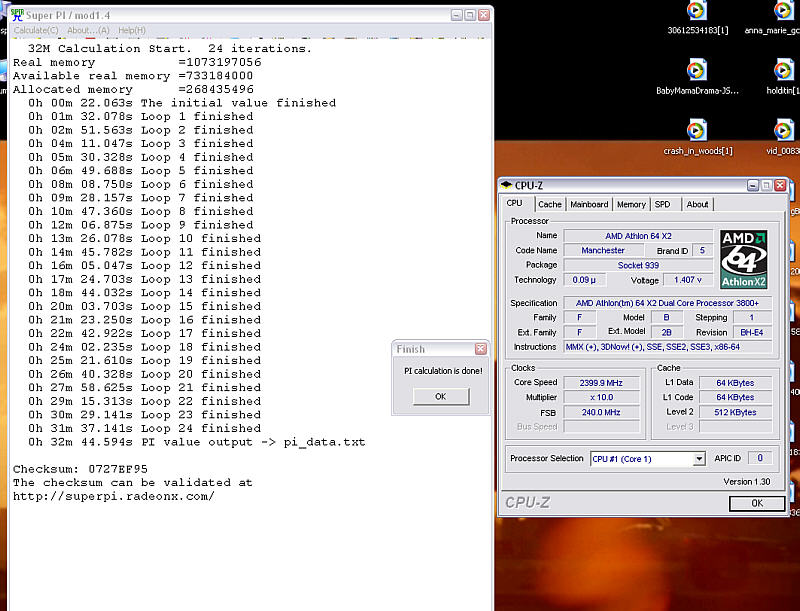
Task: Click the Level 2 value 512 KBytes
Action: click(735, 412)
